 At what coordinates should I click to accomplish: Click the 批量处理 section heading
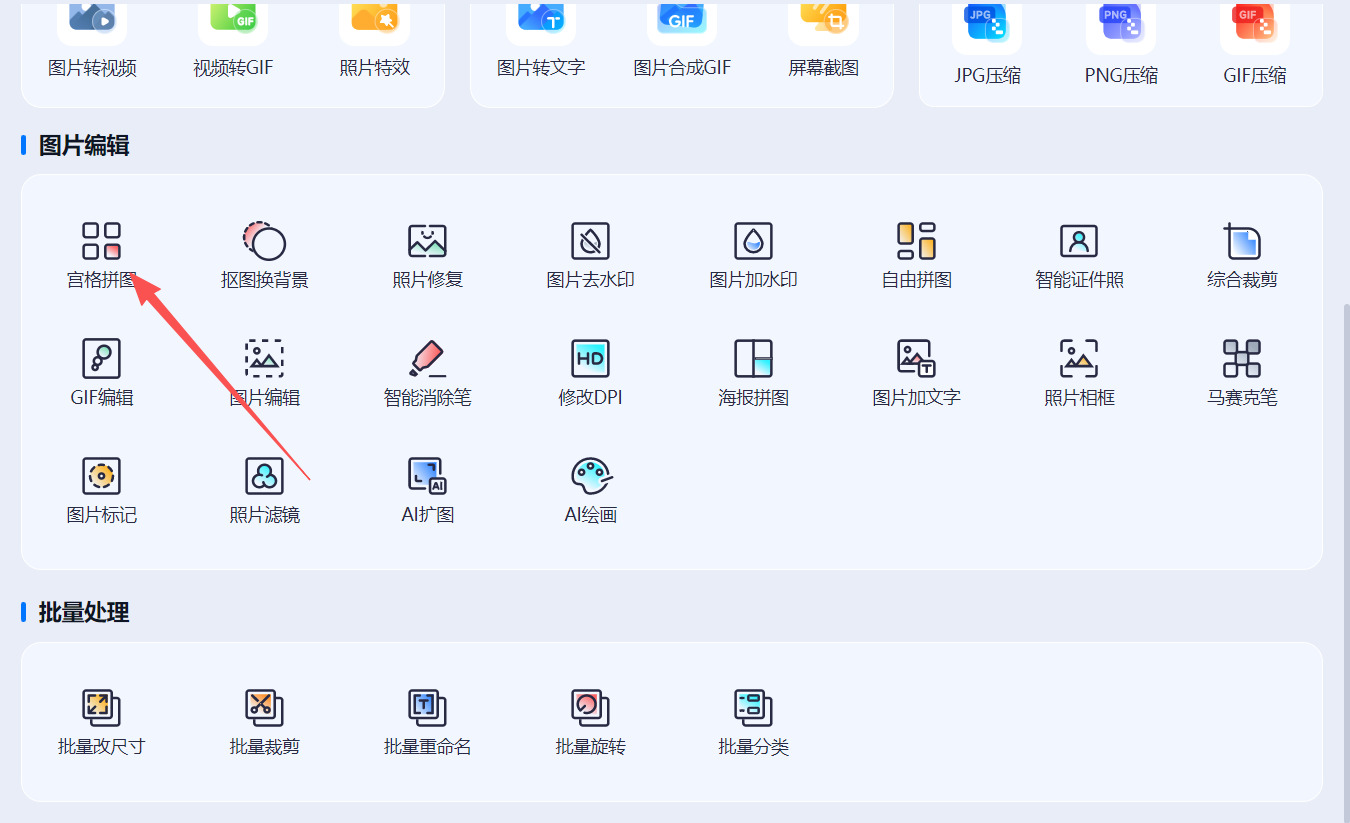[x=84, y=612]
